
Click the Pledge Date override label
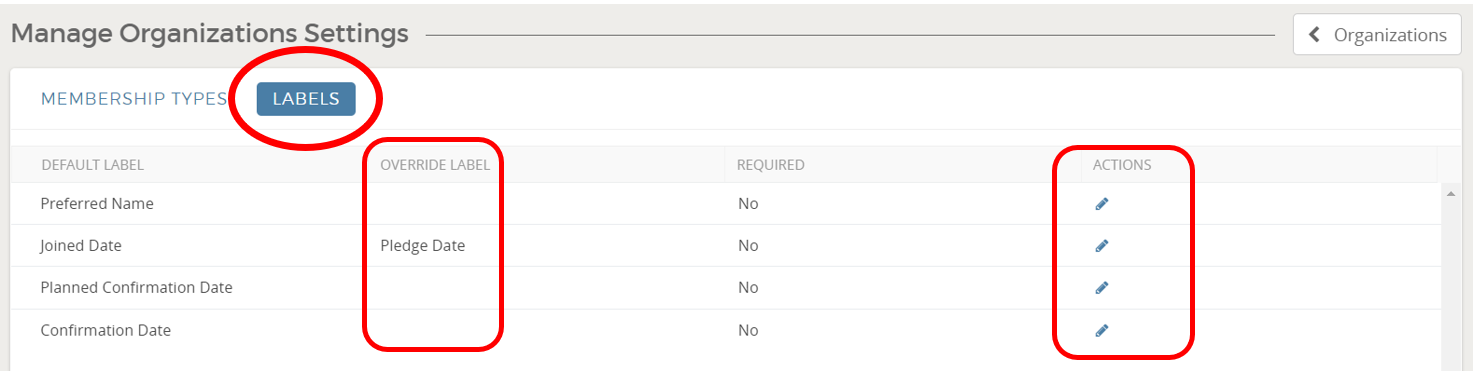coord(422,246)
